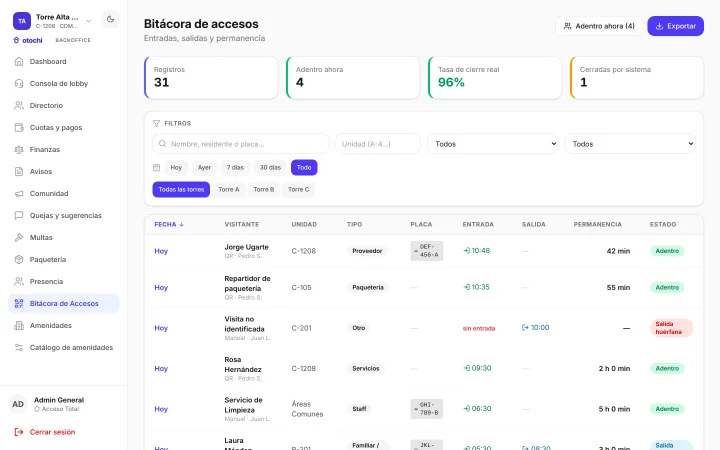Click the Proveedor type tag
The width and height of the screenshot is (720, 450).
[367, 251]
